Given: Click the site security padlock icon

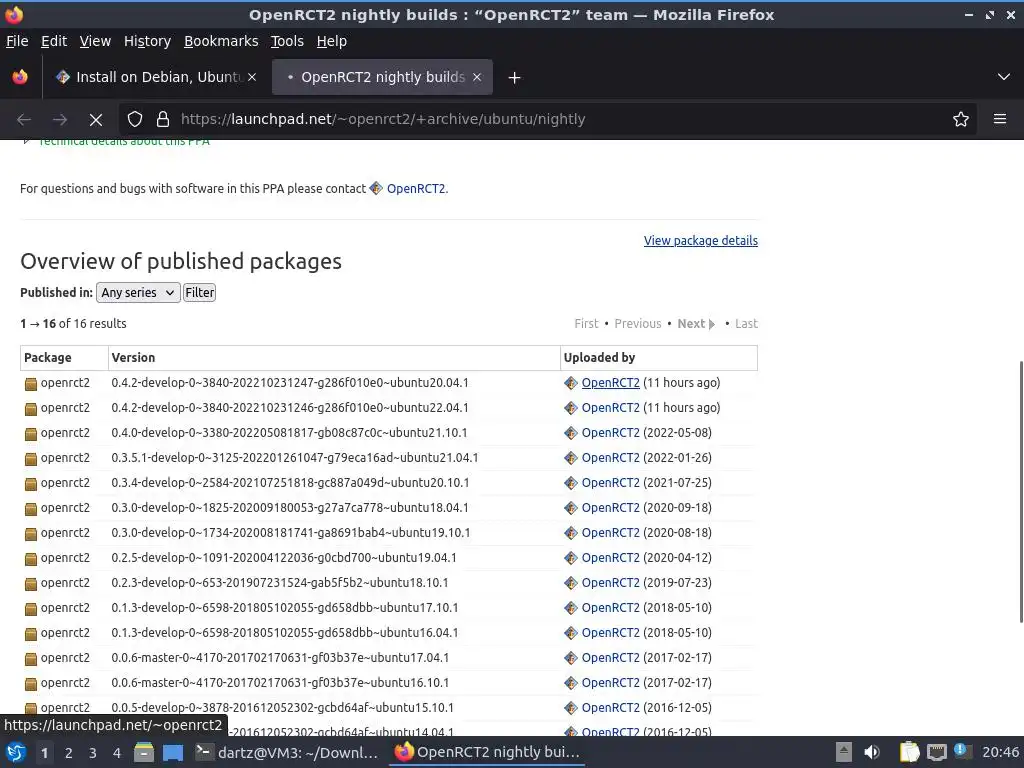Looking at the screenshot, I should click(163, 120).
